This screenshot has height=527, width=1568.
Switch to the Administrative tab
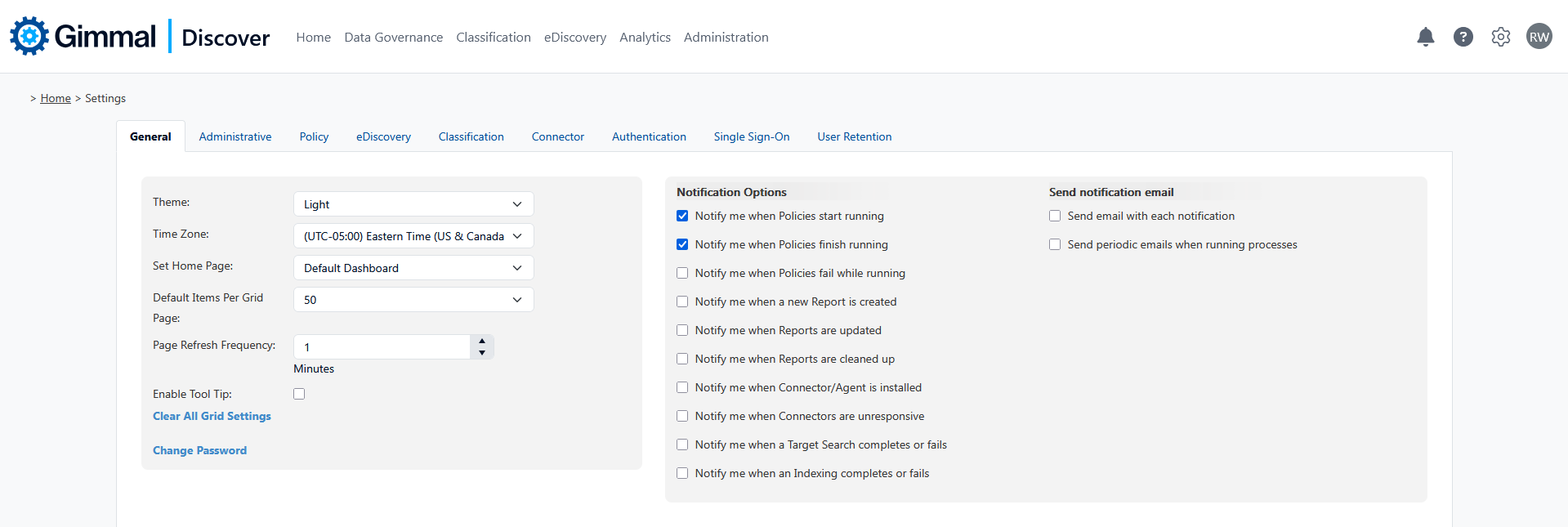[235, 136]
